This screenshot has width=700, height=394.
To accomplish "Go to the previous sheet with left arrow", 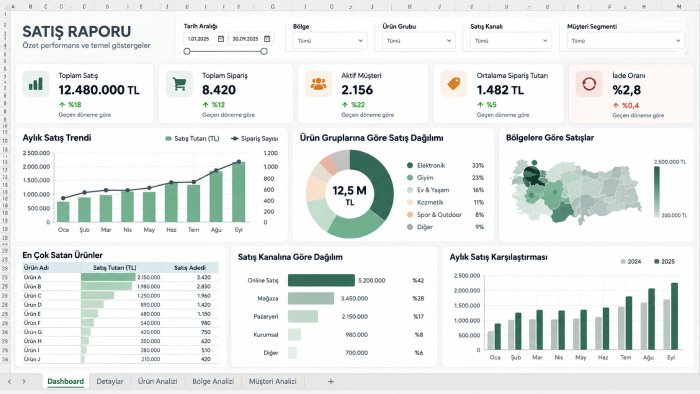I will click(9, 382).
